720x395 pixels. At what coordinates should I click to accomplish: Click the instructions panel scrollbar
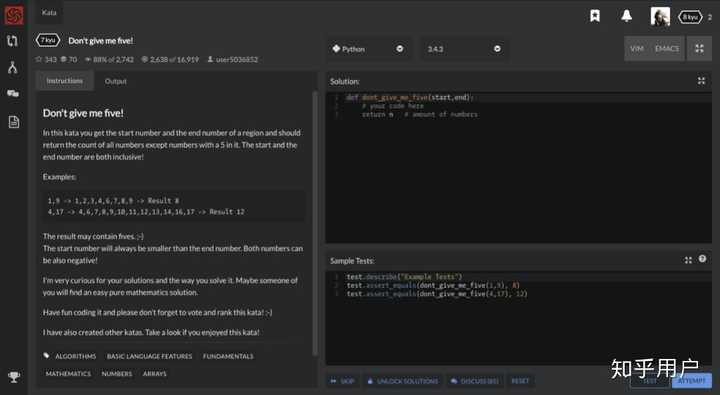pyautogui.click(x=315, y=223)
